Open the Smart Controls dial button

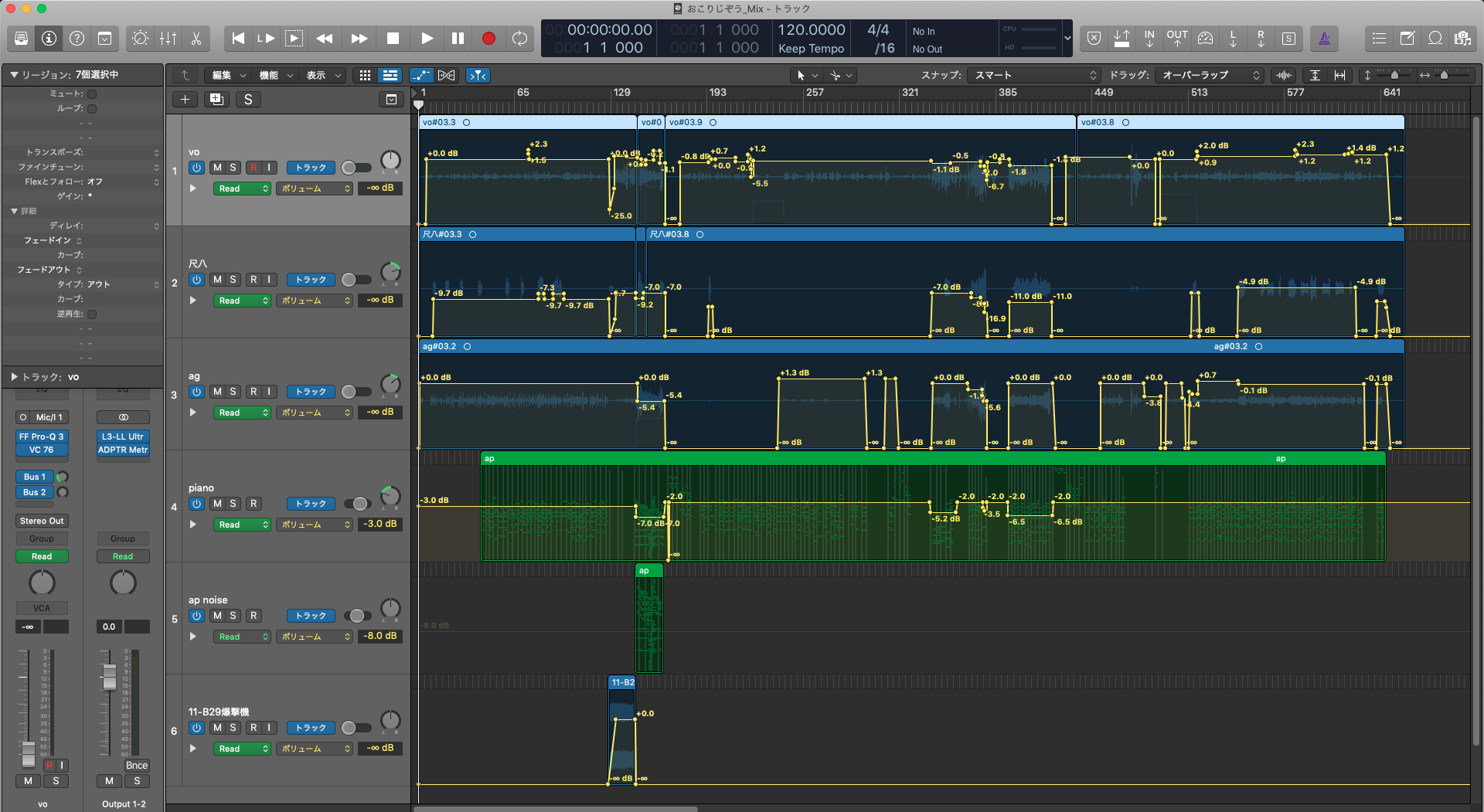[140, 38]
